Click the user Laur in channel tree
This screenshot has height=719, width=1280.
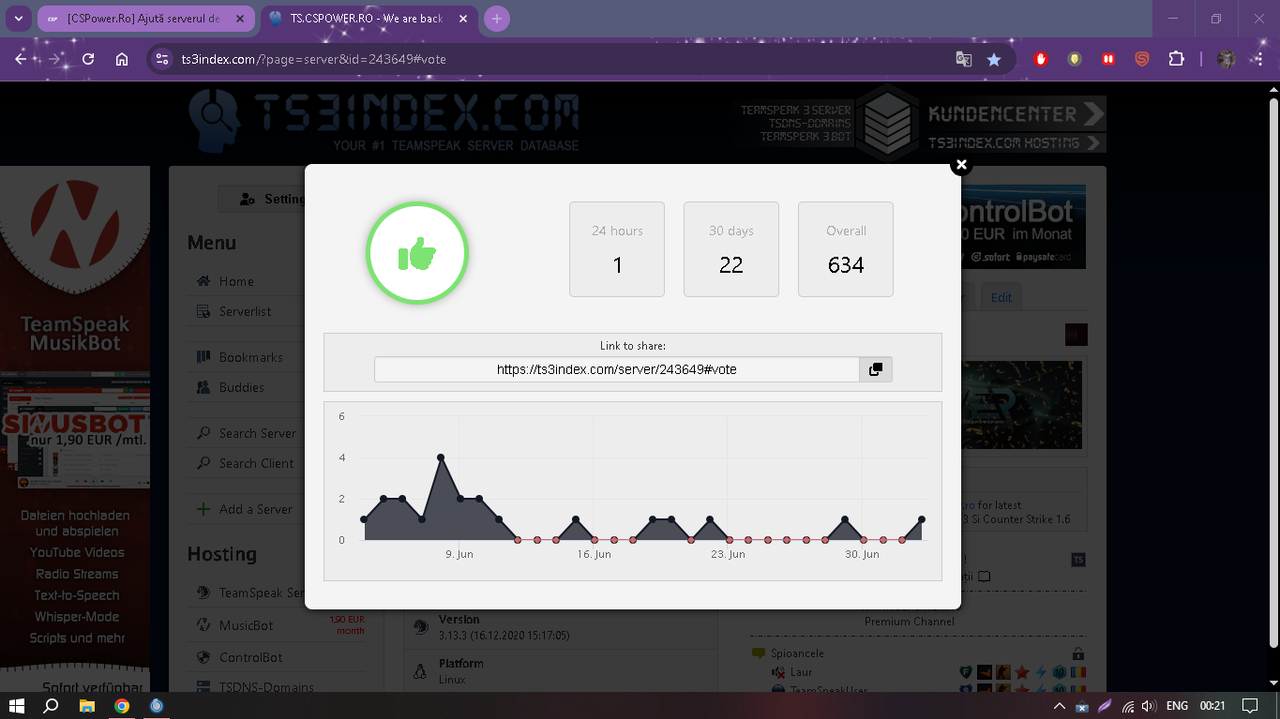click(800, 672)
